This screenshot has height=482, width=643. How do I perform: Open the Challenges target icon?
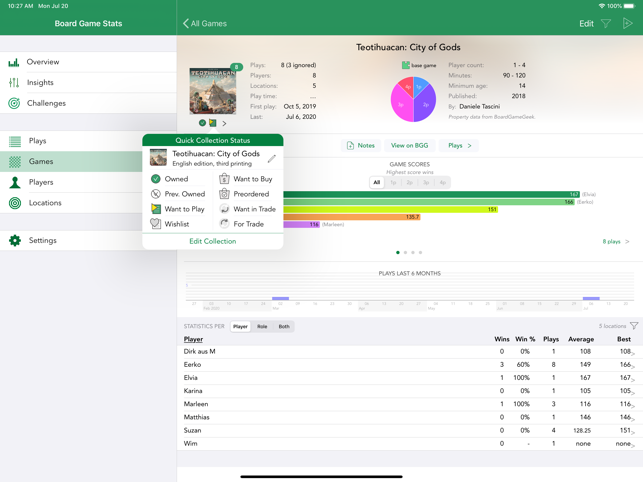coord(14,103)
